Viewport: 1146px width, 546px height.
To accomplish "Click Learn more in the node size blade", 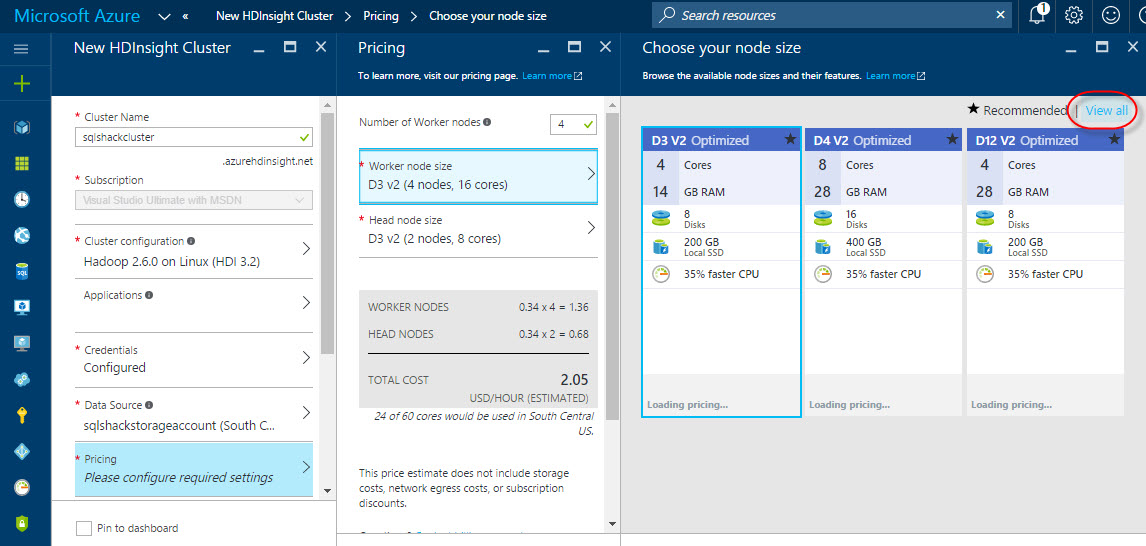I will [895, 75].
